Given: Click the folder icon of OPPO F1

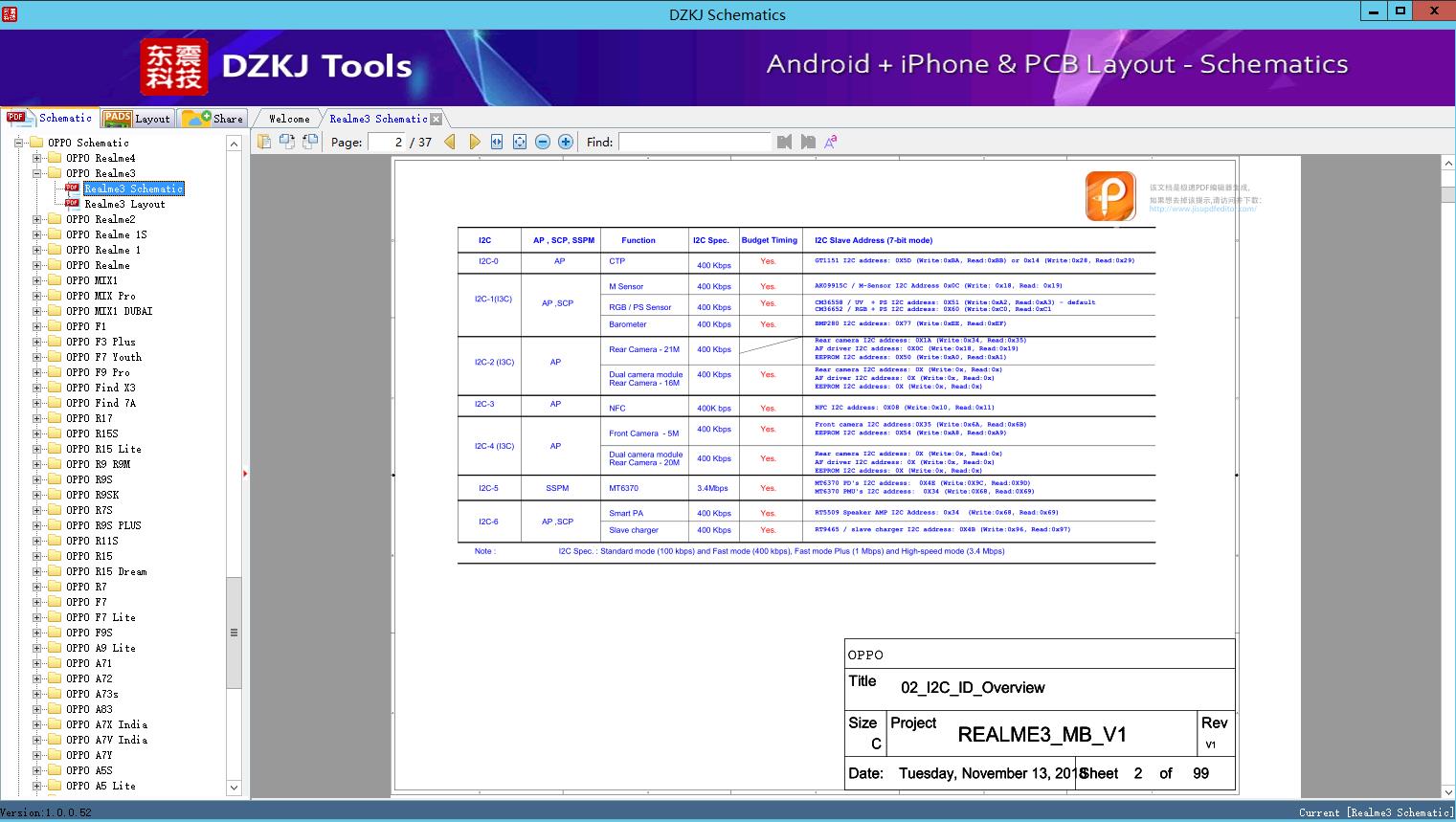Looking at the screenshot, I should click(x=56, y=326).
